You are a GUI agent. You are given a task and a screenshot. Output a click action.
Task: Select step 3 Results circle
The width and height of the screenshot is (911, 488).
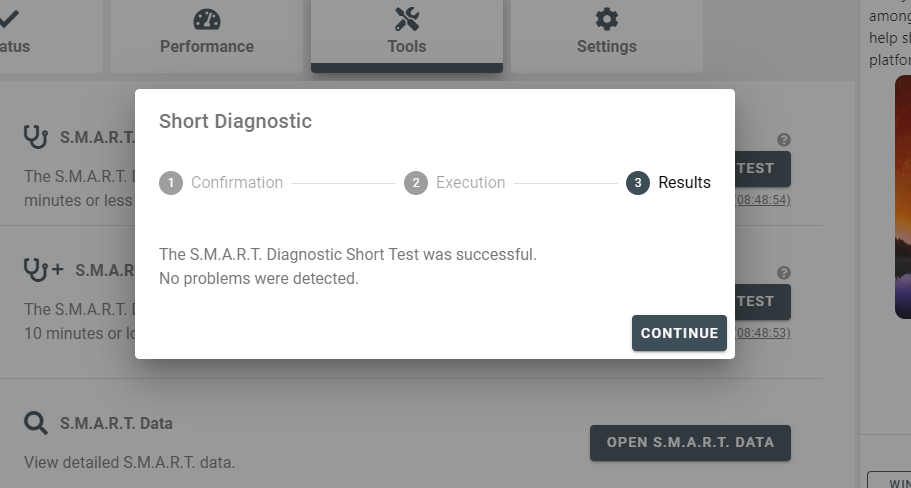pyautogui.click(x=638, y=183)
